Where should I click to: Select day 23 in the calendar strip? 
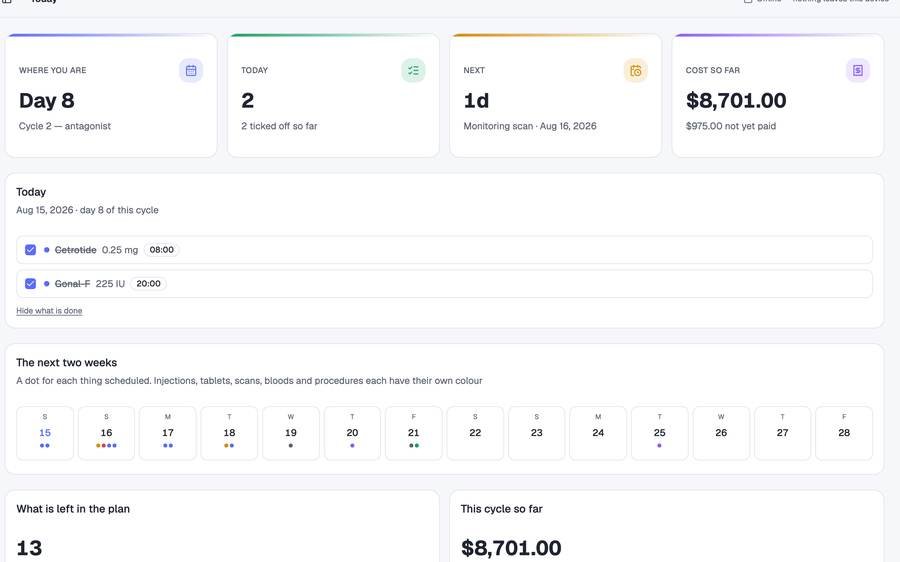coord(537,433)
